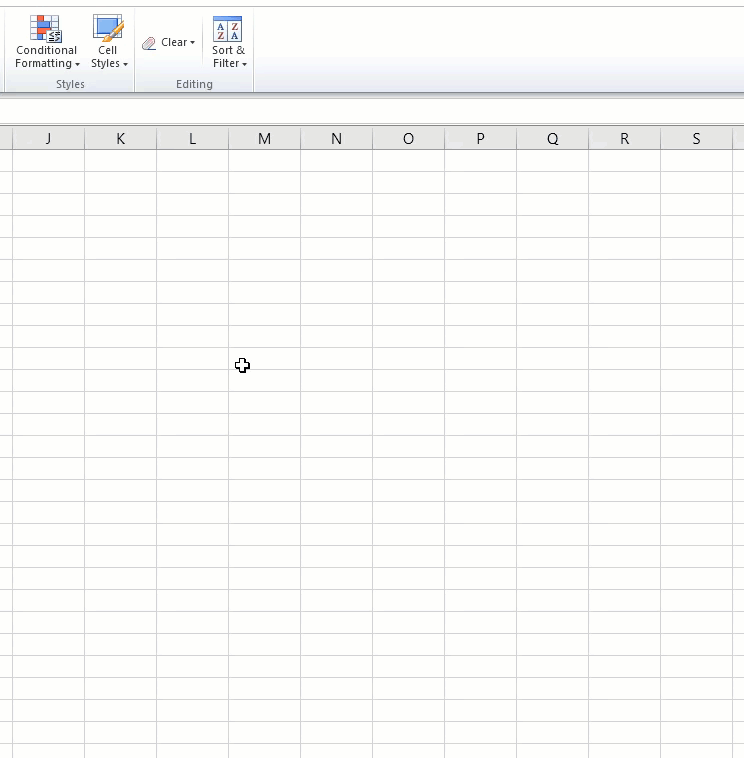
Task: Select column J by its header
Action: click(48, 139)
